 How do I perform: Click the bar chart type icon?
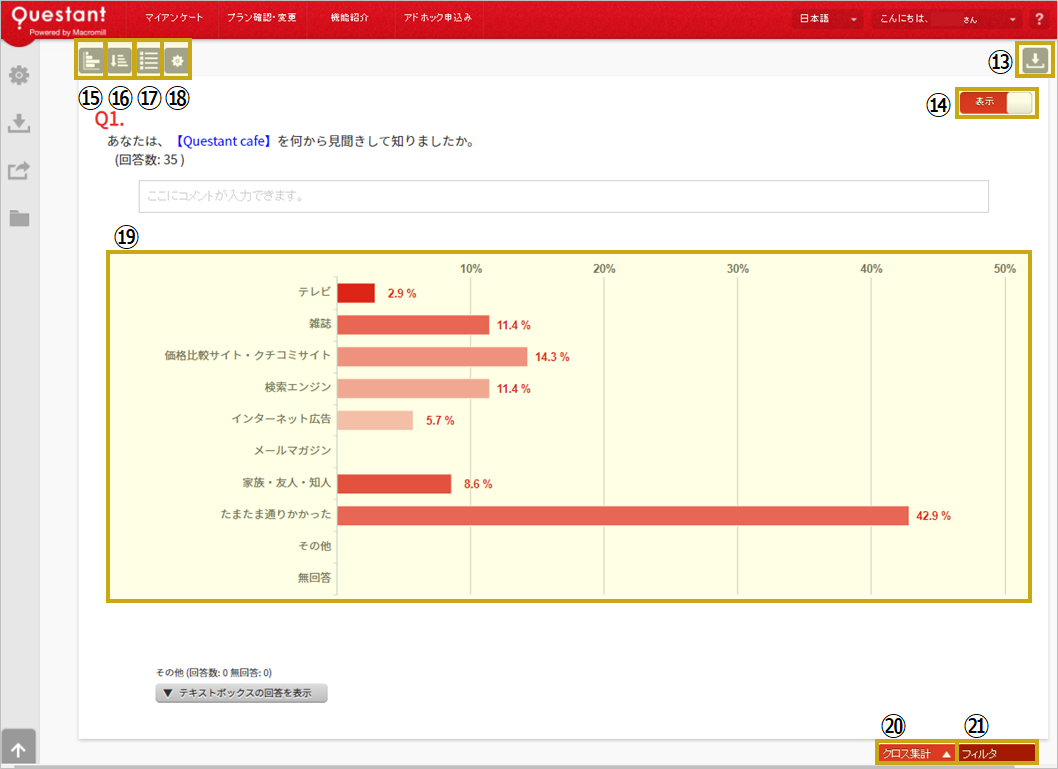click(91, 62)
